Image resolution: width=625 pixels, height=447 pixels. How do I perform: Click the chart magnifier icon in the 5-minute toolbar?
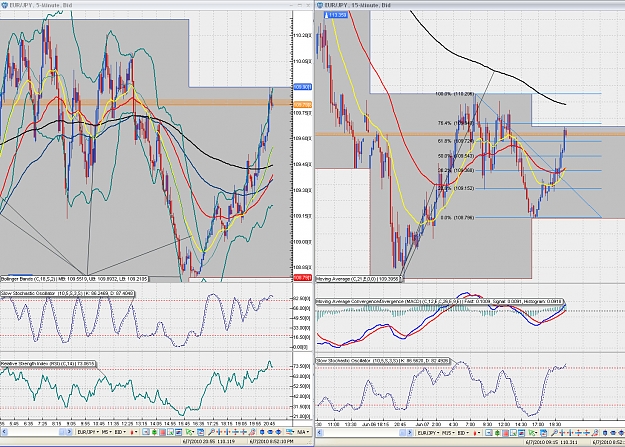(x=170, y=432)
